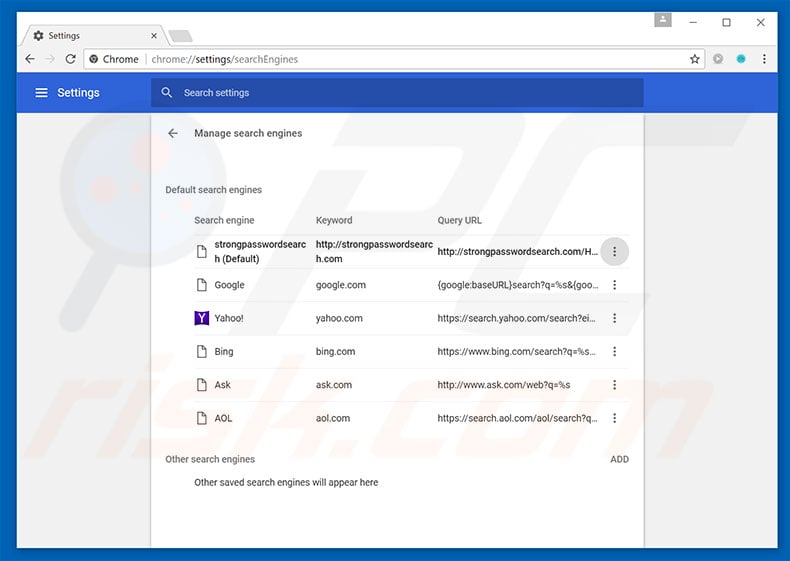790x561 pixels.
Task: Open more actions for AOL engine
Action: pyautogui.click(x=614, y=418)
